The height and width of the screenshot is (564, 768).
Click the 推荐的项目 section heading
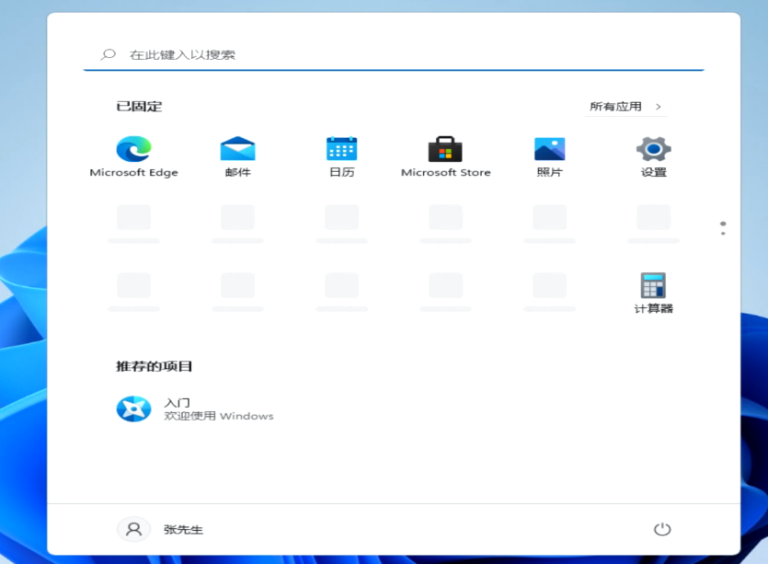154,366
